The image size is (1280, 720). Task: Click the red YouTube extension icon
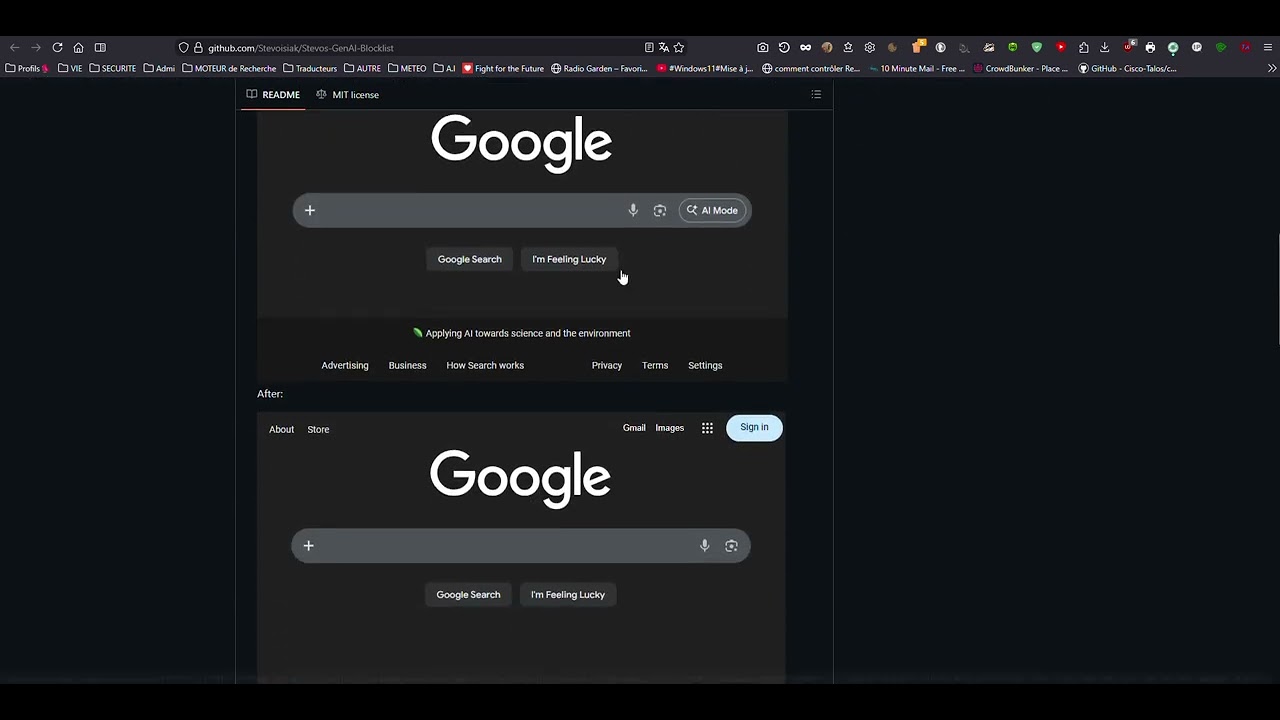tap(1061, 47)
